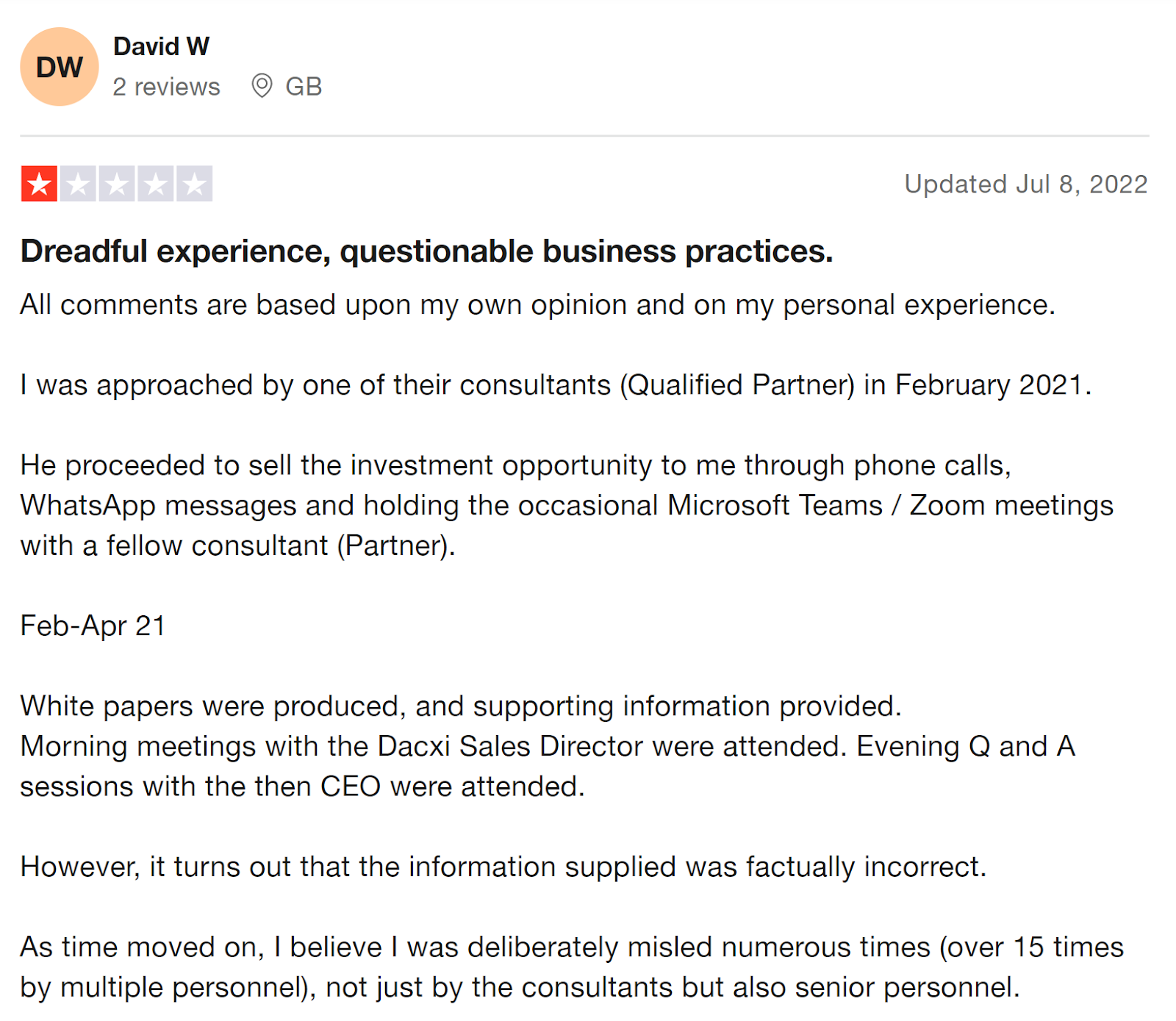Screen dimensions: 1176x1021
Task: Click the GB country label
Action: click(304, 87)
